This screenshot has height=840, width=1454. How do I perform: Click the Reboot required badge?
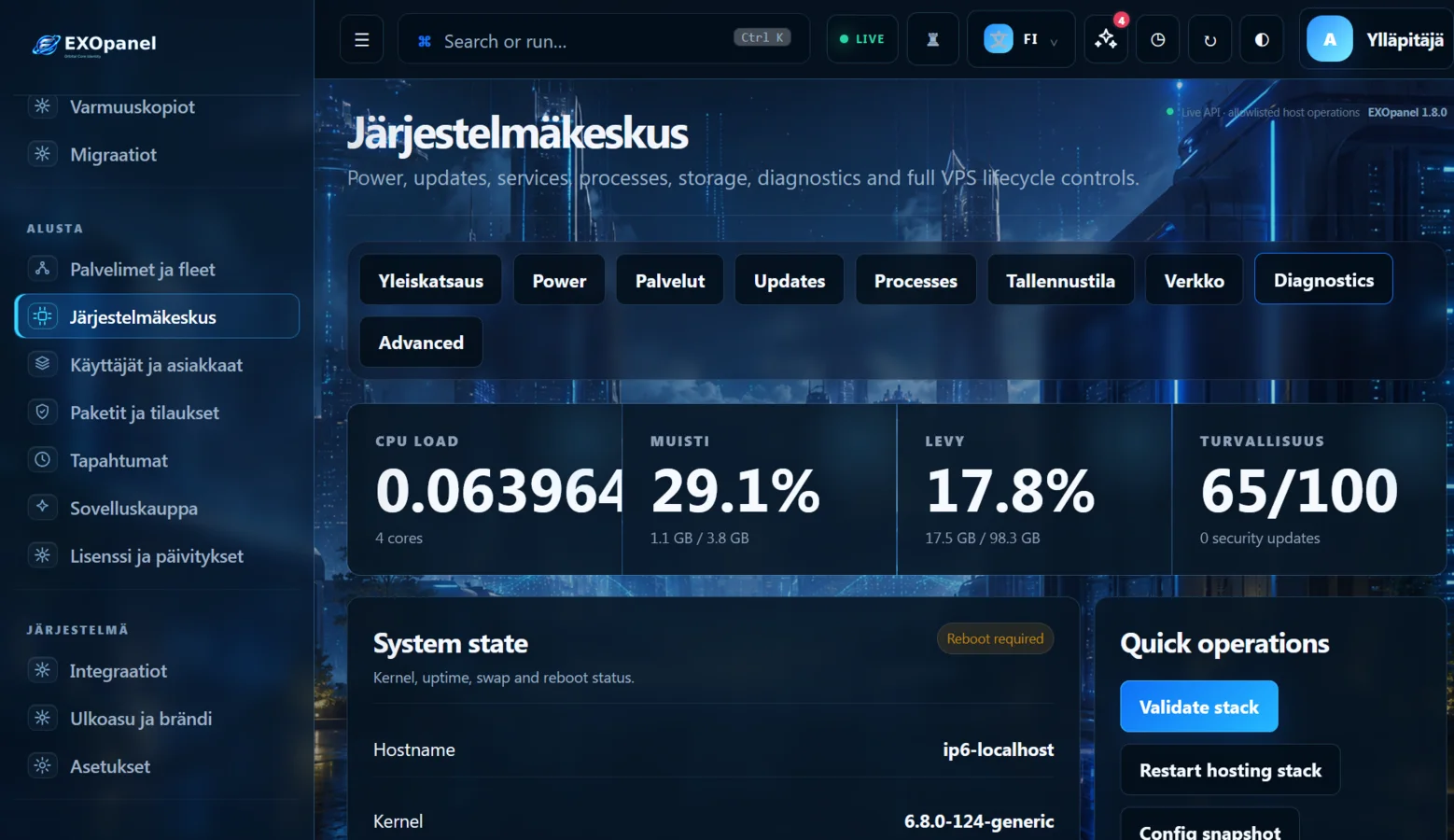pyautogui.click(x=995, y=638)
